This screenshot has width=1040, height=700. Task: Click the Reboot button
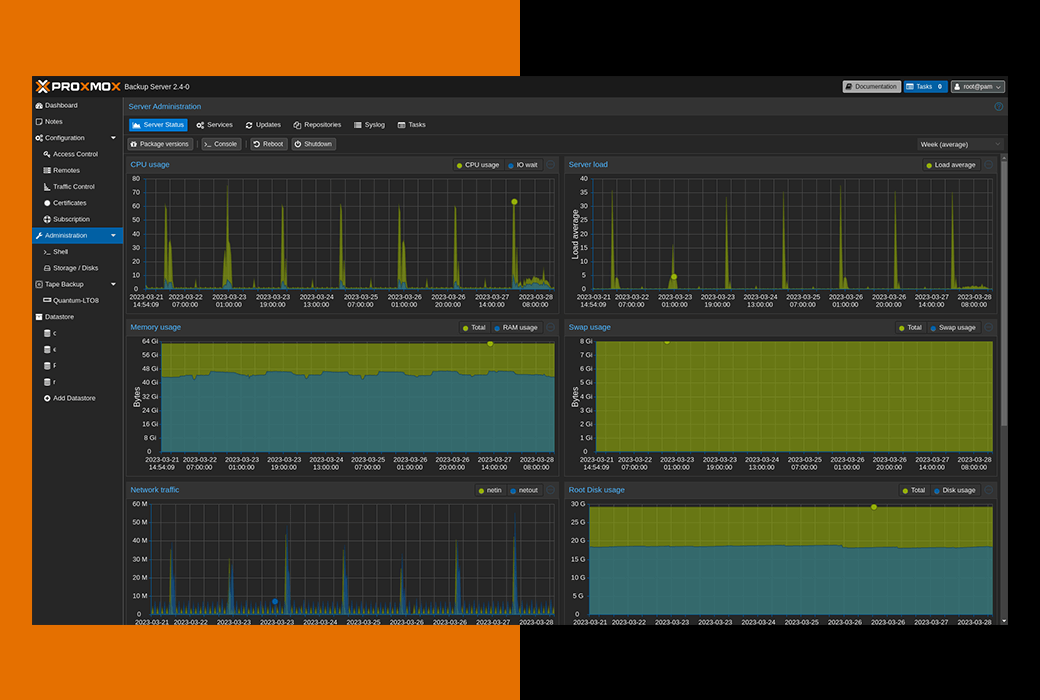tap(268, 144)
